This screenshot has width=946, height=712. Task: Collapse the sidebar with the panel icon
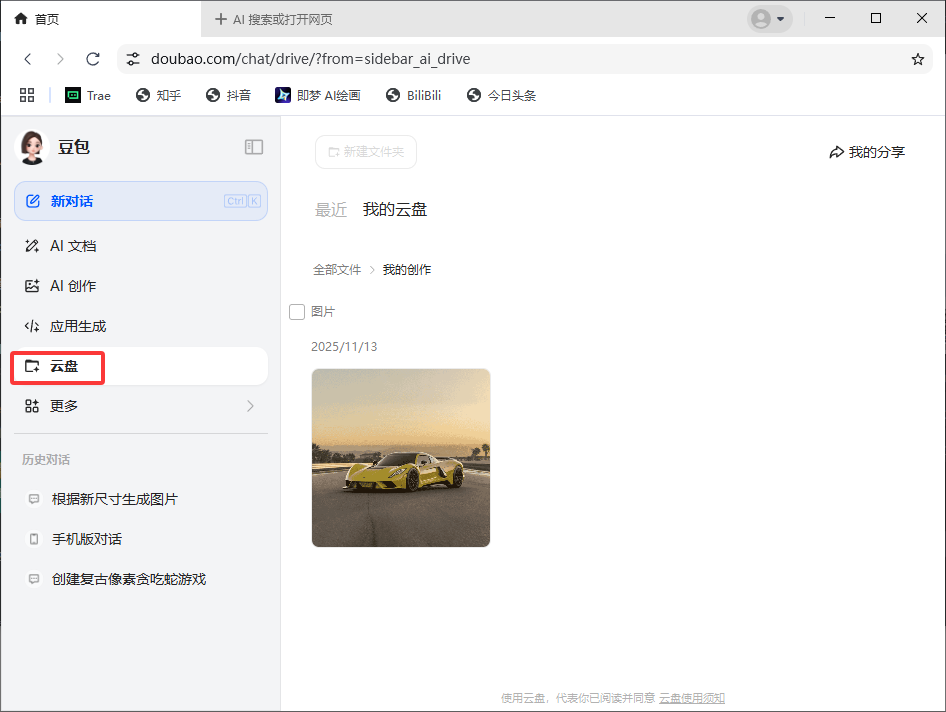(x=254, y=146)
